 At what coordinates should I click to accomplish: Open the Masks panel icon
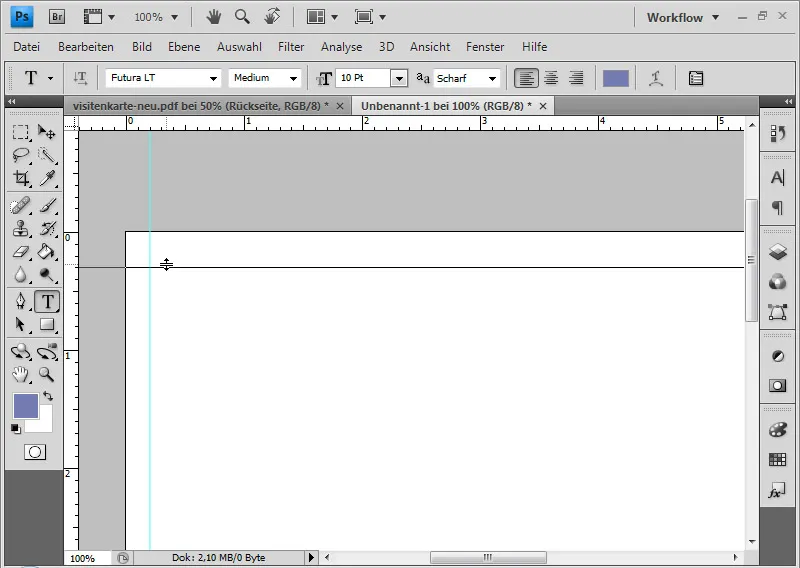(x=778, y=385)
